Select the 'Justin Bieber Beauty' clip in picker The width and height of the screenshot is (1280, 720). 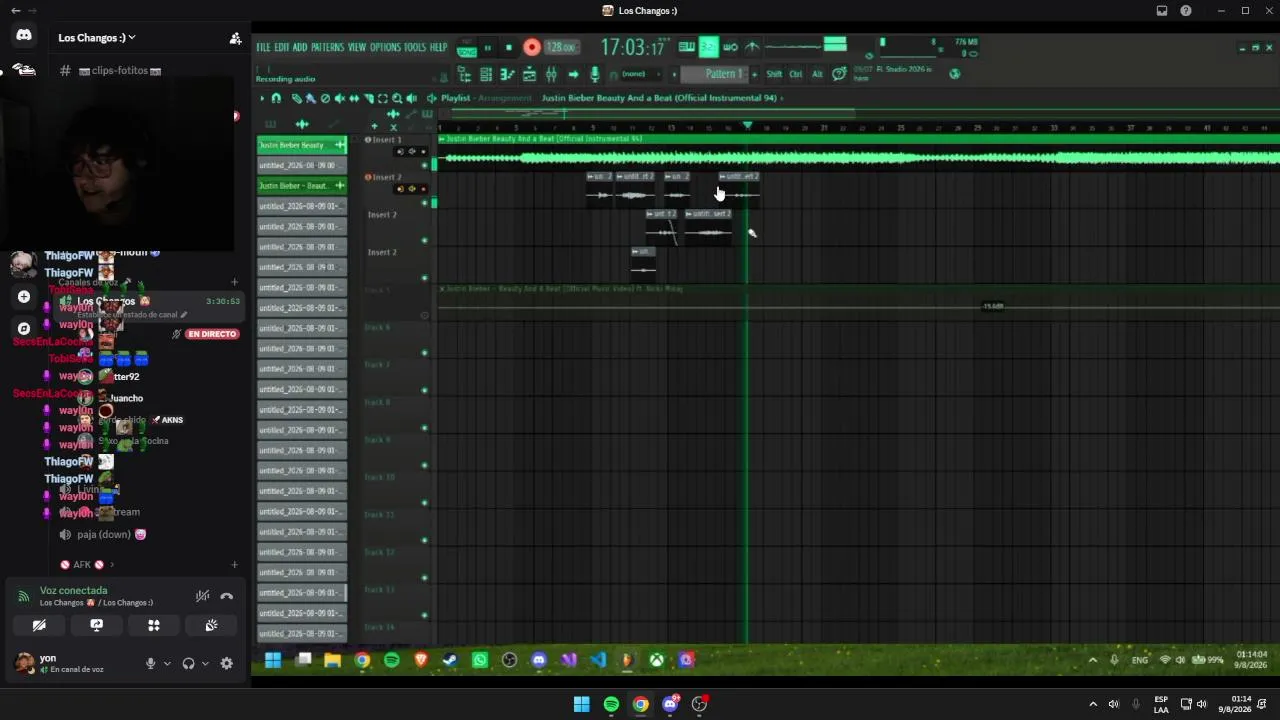[x=302, y=145]
